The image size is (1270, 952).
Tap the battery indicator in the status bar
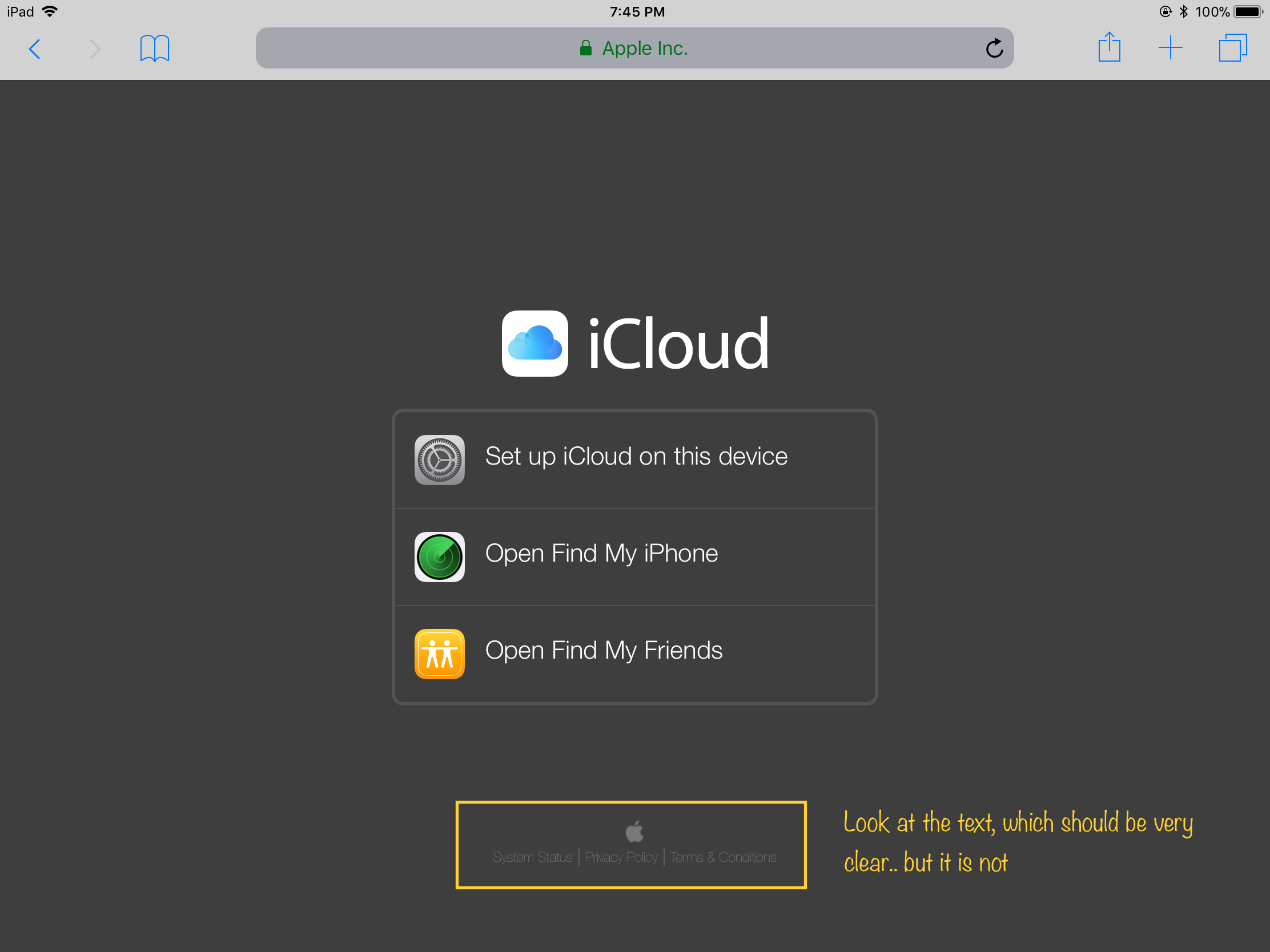click(1247, 11)
